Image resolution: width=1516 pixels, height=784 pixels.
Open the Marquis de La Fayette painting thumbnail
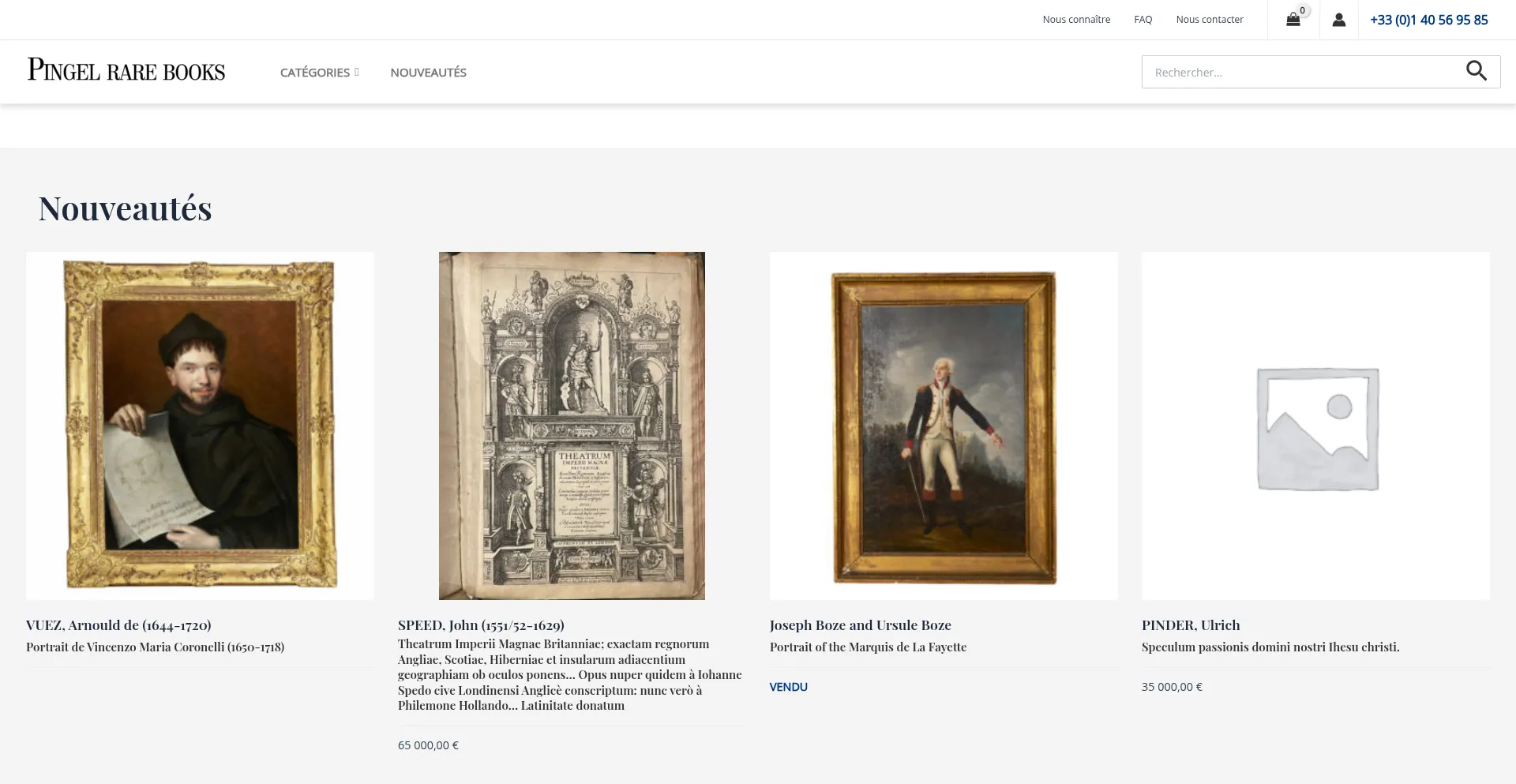[x=944, y=426]
